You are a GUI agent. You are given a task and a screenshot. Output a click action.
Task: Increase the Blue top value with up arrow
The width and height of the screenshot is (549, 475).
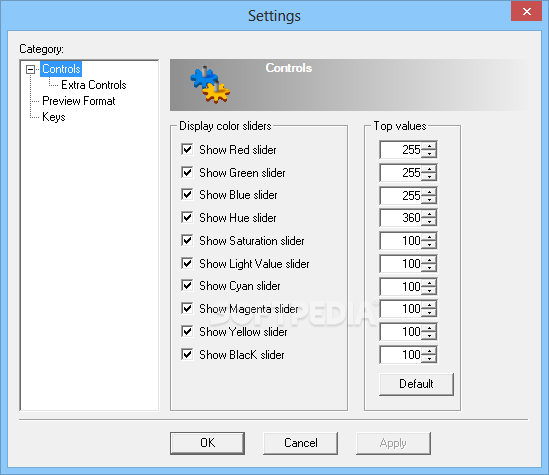click(x=429, y=191)
